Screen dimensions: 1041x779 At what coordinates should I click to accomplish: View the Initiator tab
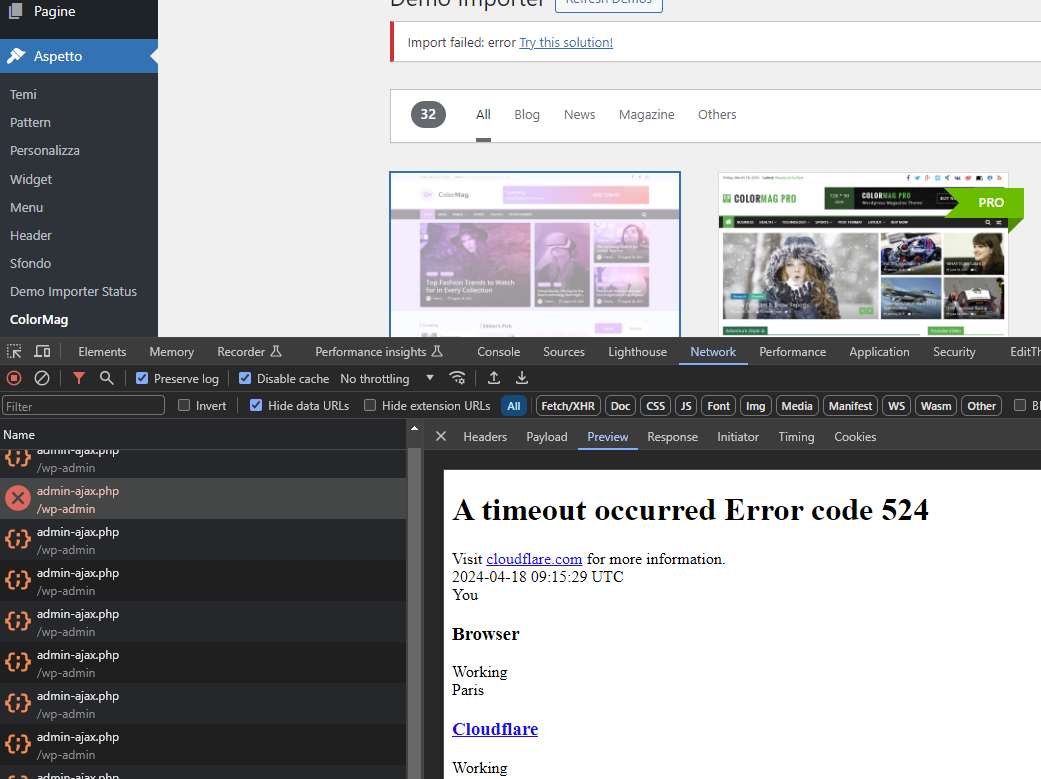point(738,436)
